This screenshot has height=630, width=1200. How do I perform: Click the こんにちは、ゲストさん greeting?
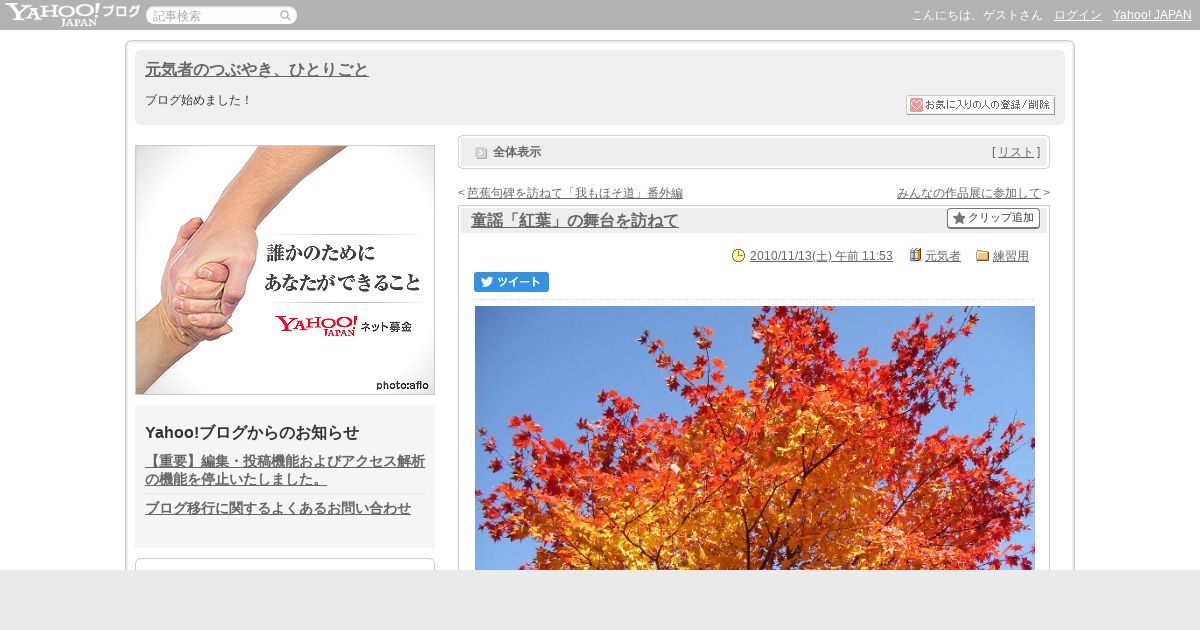click(x=976, y=15)
